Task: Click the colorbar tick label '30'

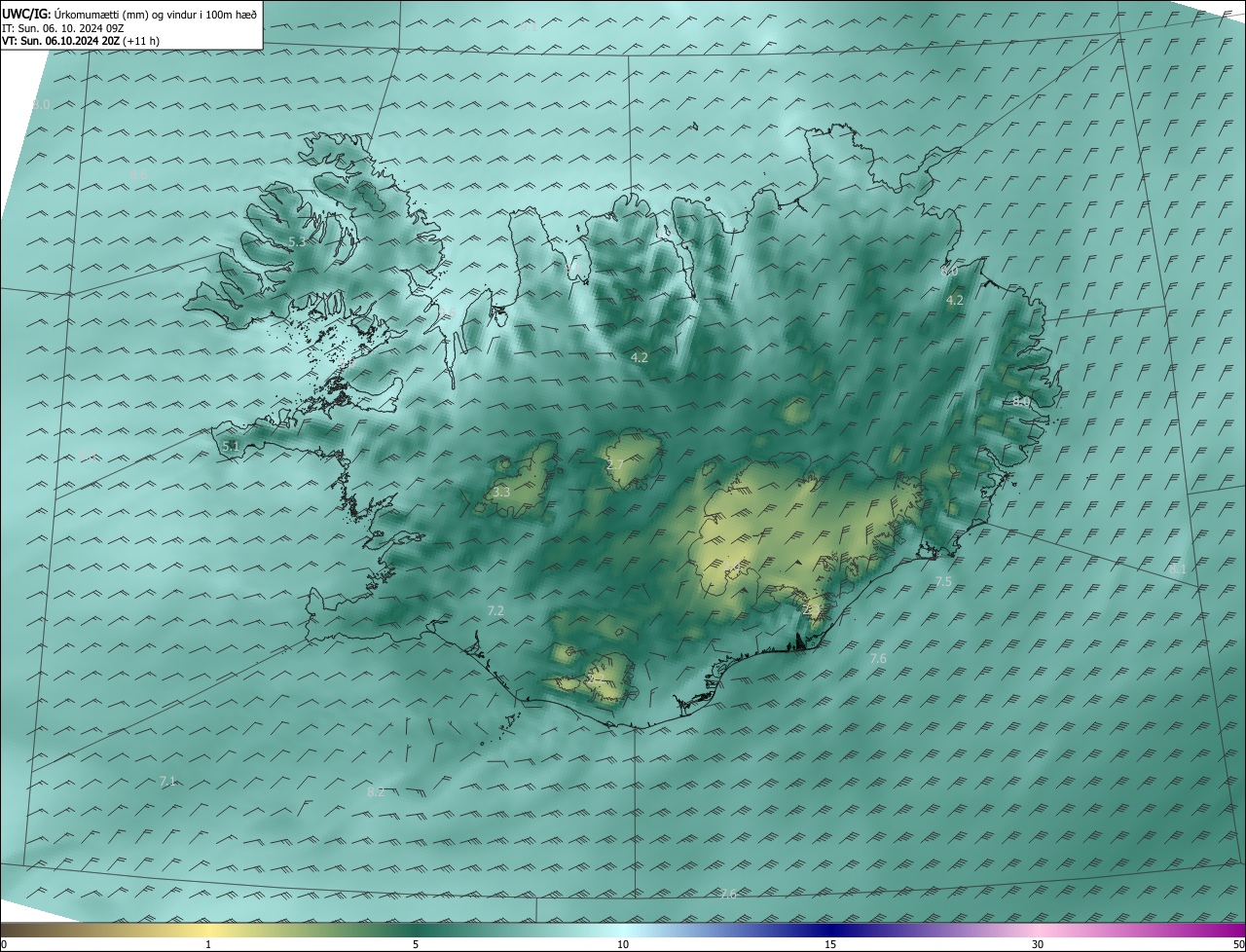Action: coord(1038,944)
